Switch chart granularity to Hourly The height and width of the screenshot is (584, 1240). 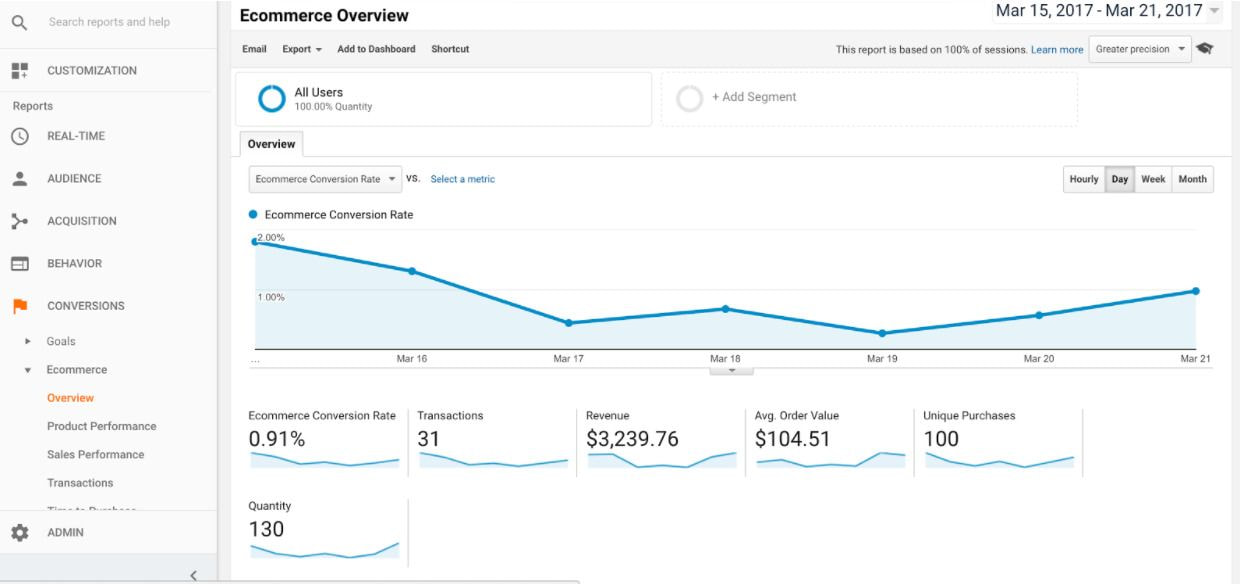(x=1084, y=179)
